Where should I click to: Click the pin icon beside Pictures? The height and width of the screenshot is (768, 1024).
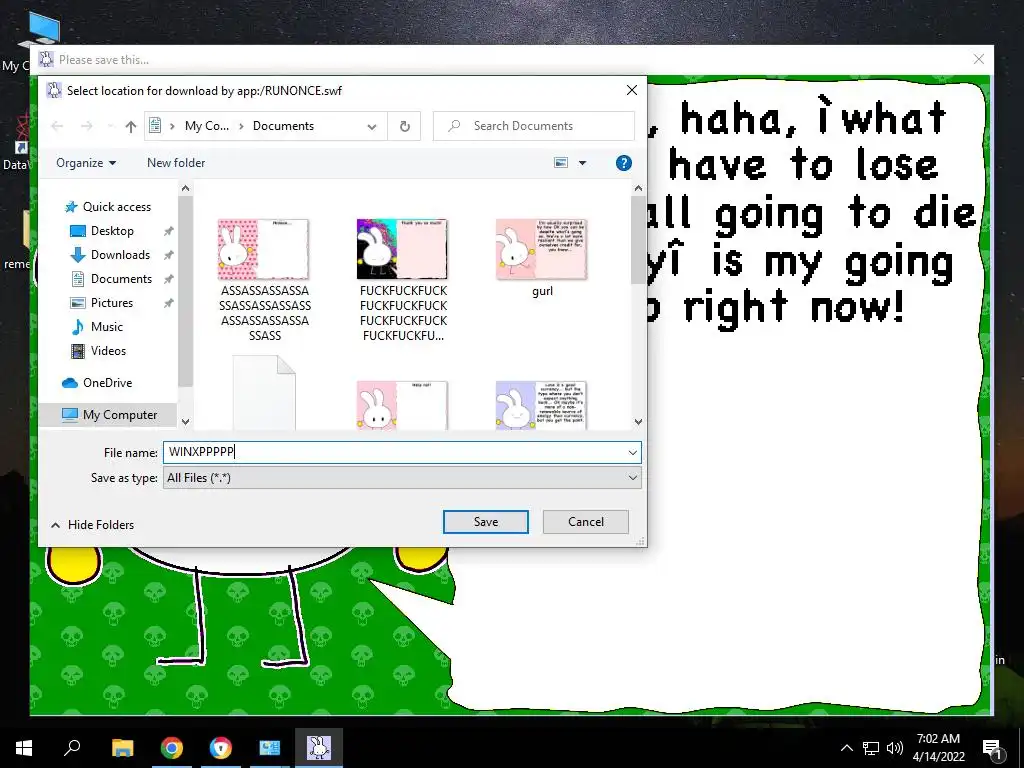[x=168, y=303]
